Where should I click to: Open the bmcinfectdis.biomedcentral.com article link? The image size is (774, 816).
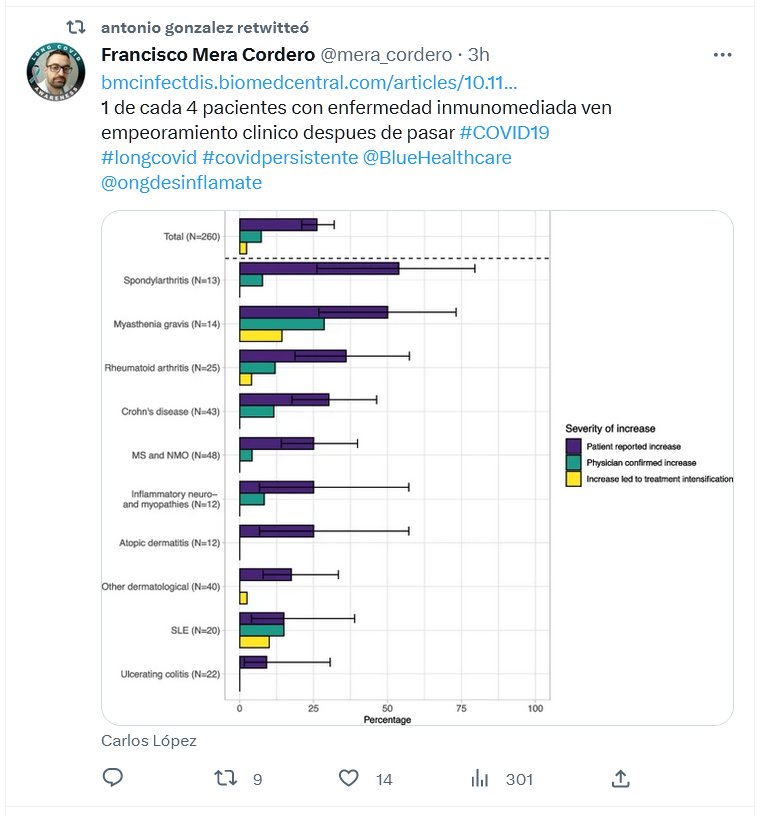tap(309, 81)
